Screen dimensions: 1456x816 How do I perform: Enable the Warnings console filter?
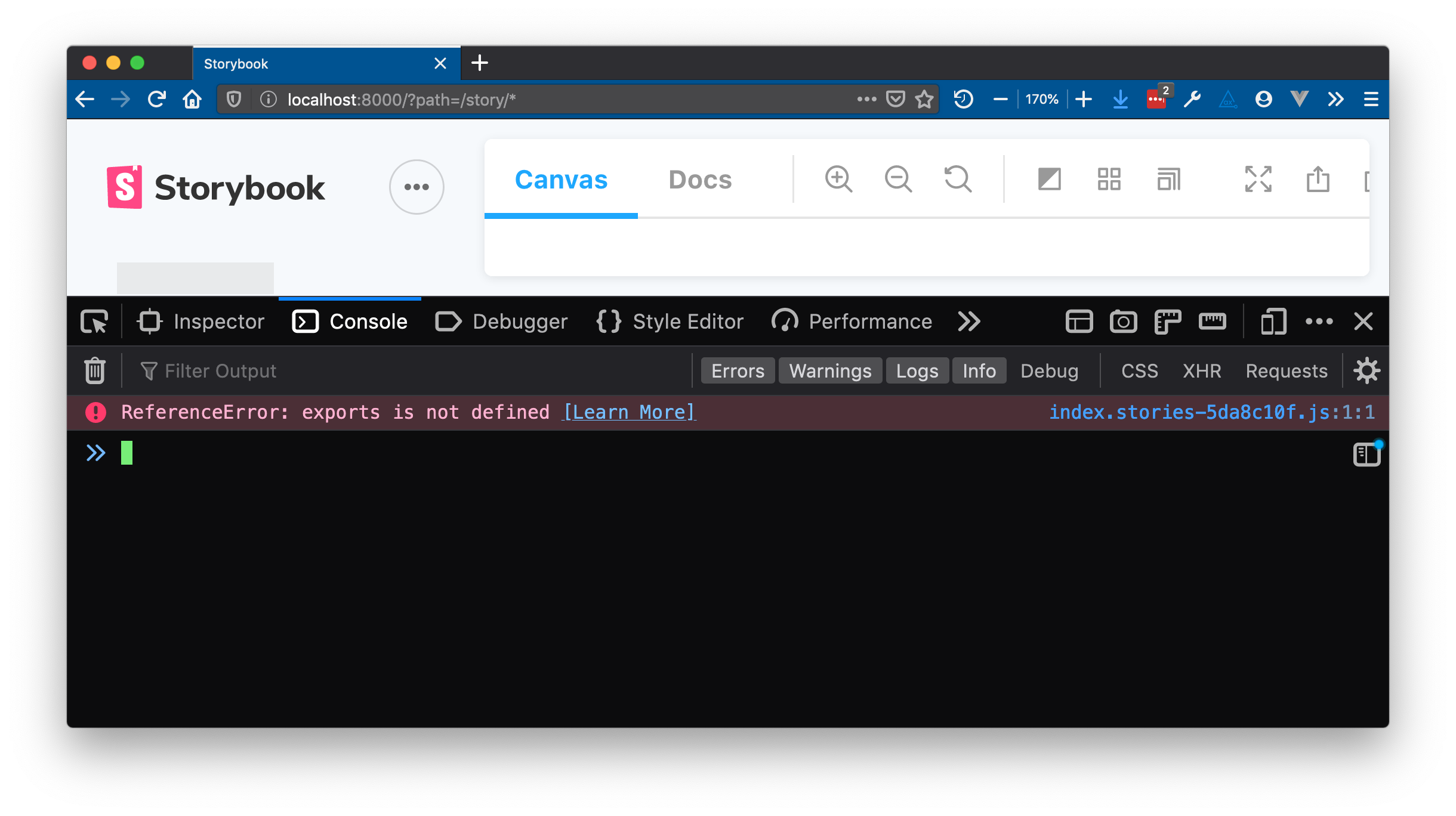pyautogui.click(x=830, y=370)
